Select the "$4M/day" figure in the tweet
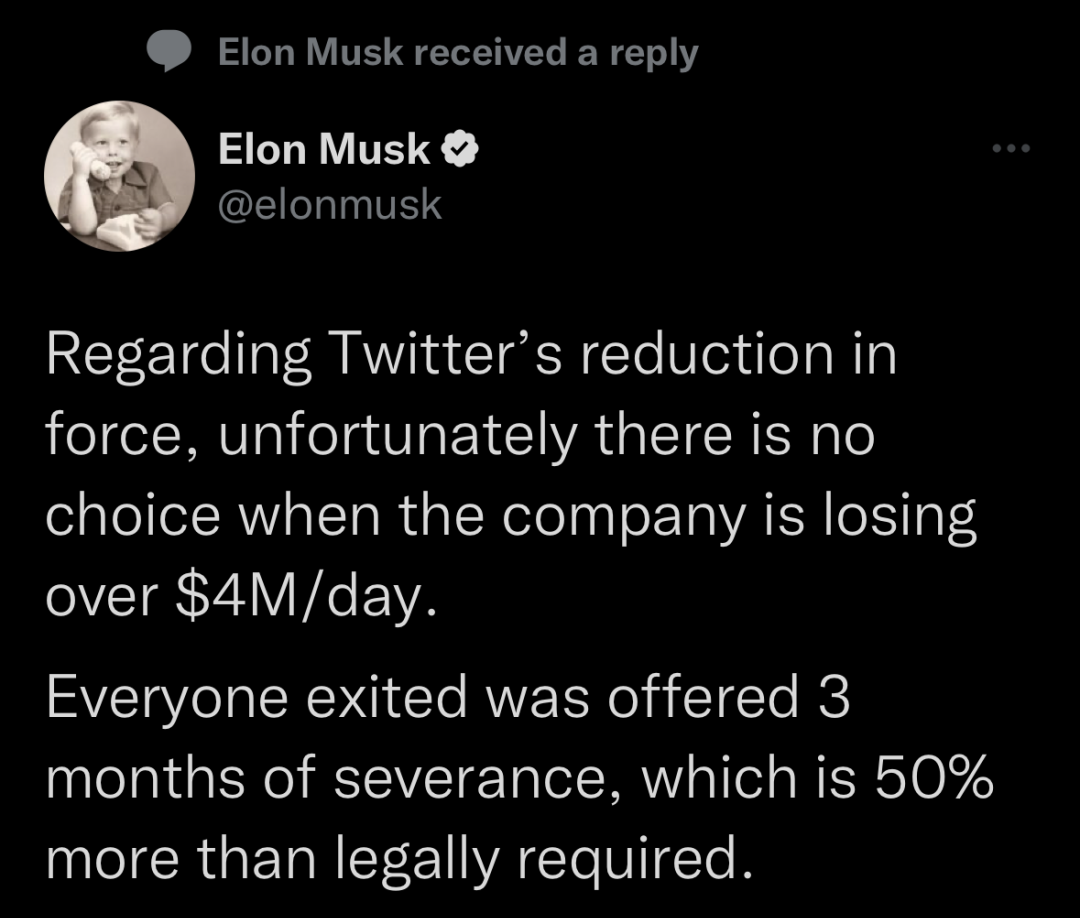This screenshot has height=918, width=1080. point(296,599)
